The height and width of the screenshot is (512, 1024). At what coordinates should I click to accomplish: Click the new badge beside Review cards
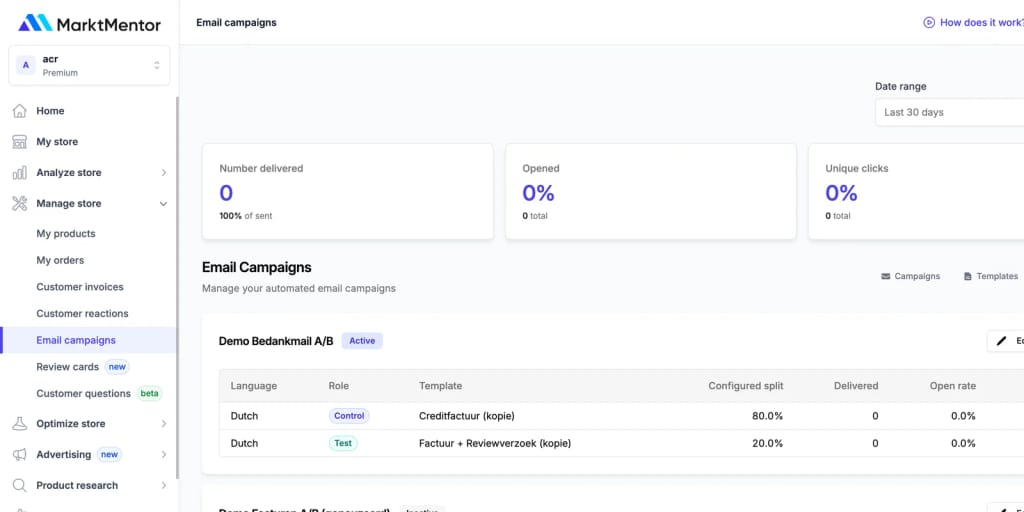[117, 367]
